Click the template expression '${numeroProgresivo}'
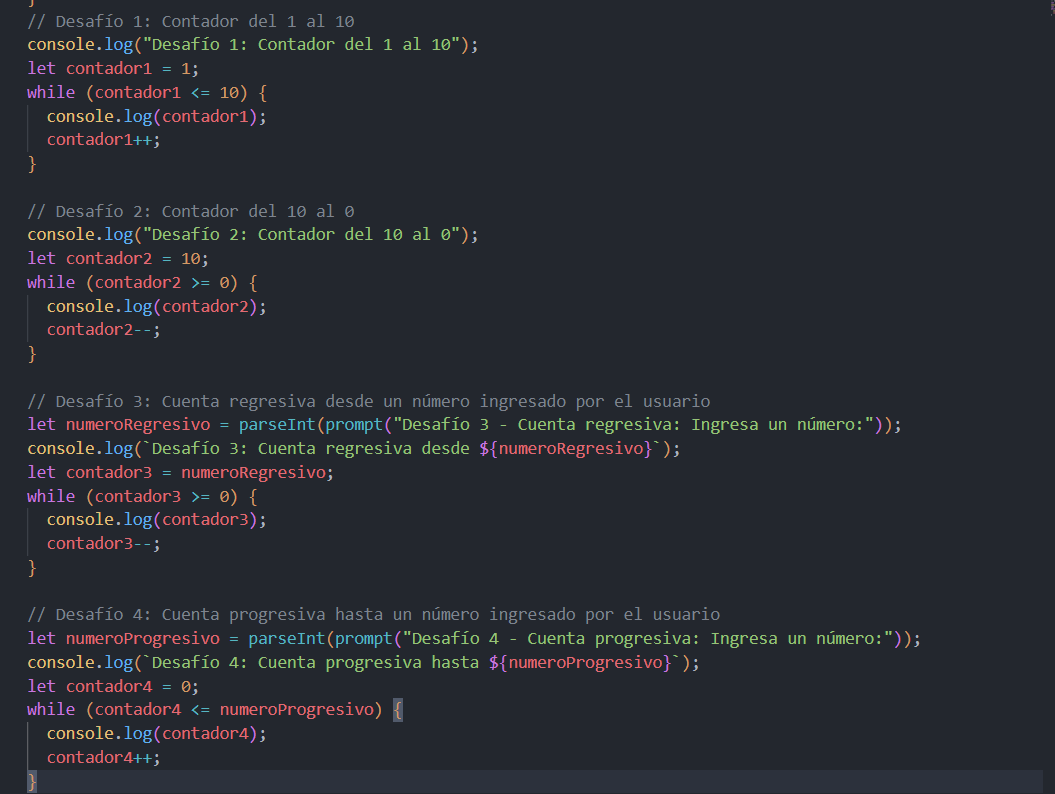 pos(580,663)
